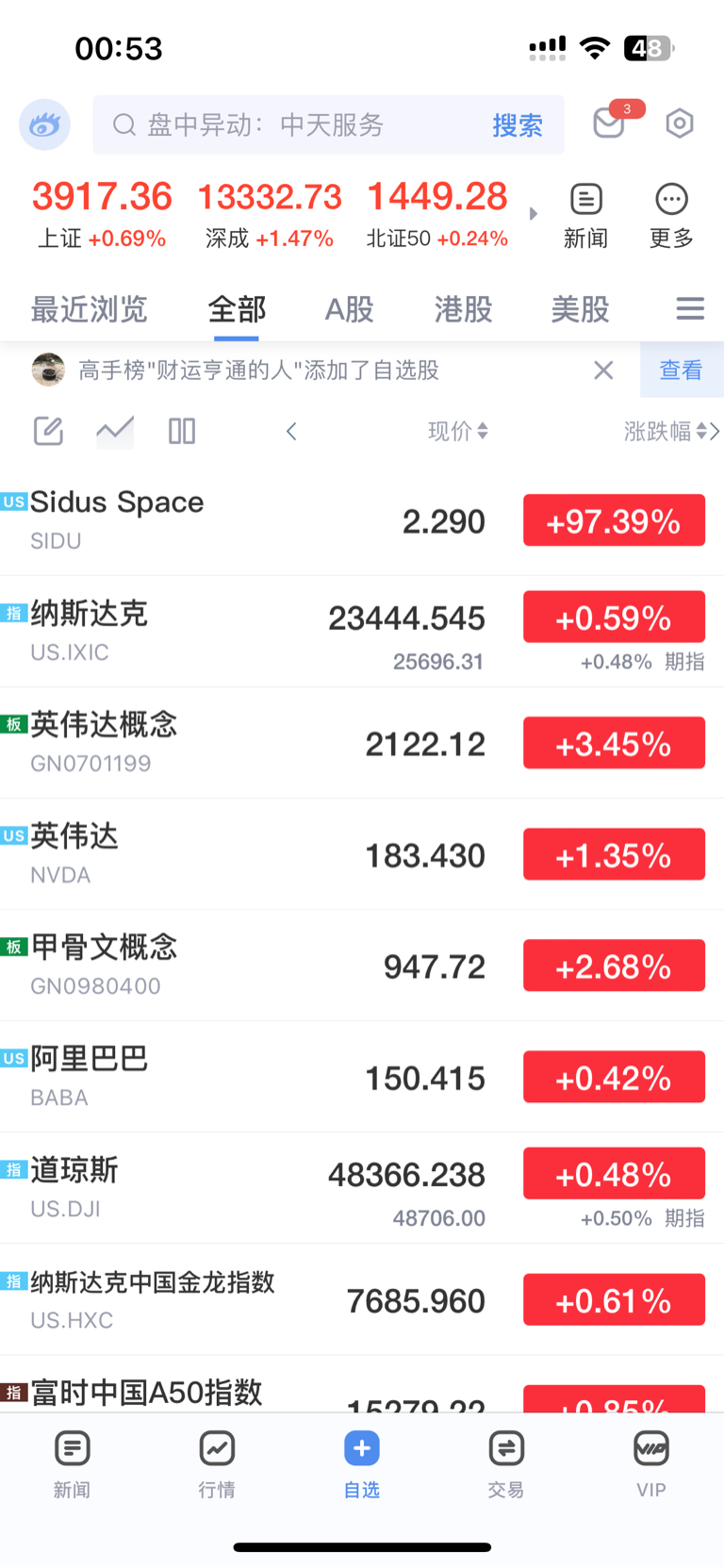Sort the list by 现价
This screenshot has width=724, height=1568.
457,431
